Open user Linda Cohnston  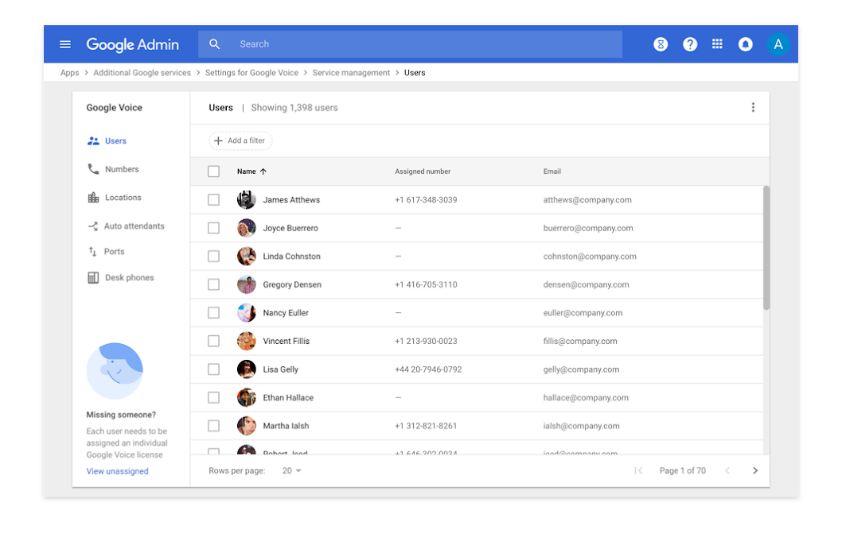pos(291,256)
